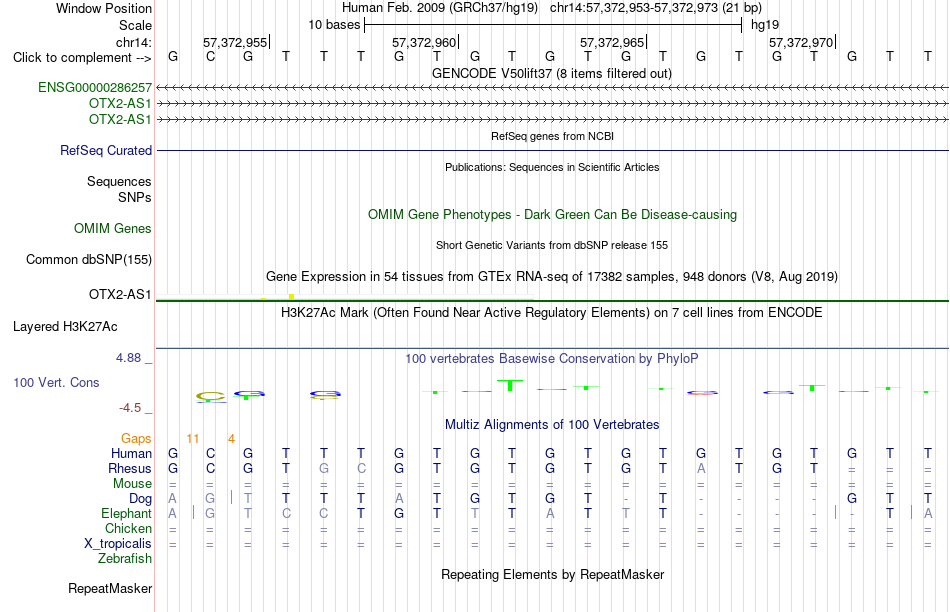950x612 pixels.
Task: Click the GENCODE V50lift37 track title
Action: [552, 73]
